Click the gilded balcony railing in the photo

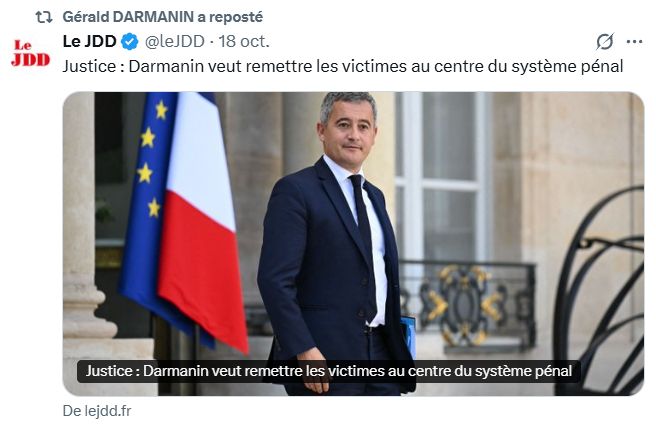(466, 303)
